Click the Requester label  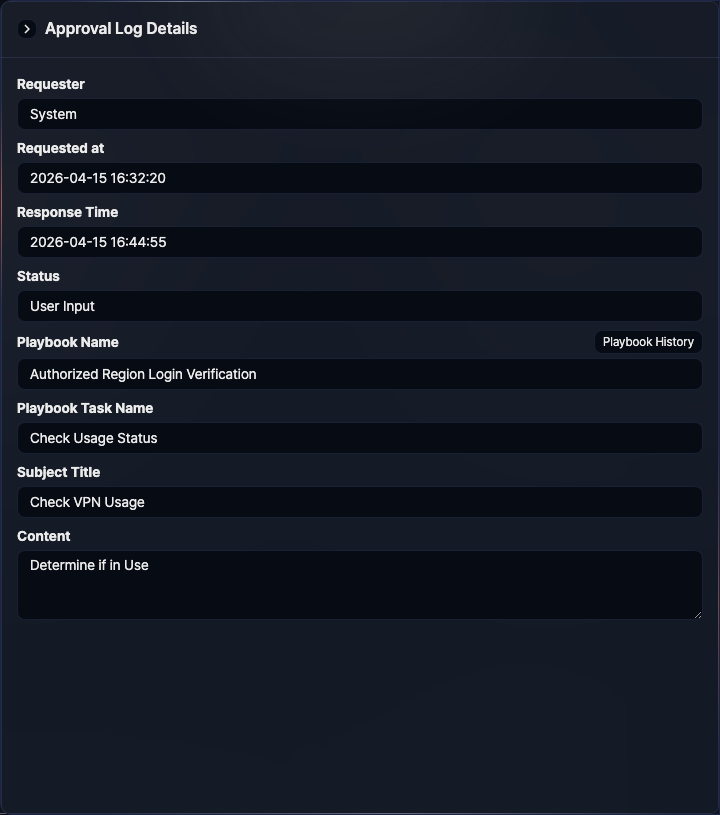click(x=51, y=84)
